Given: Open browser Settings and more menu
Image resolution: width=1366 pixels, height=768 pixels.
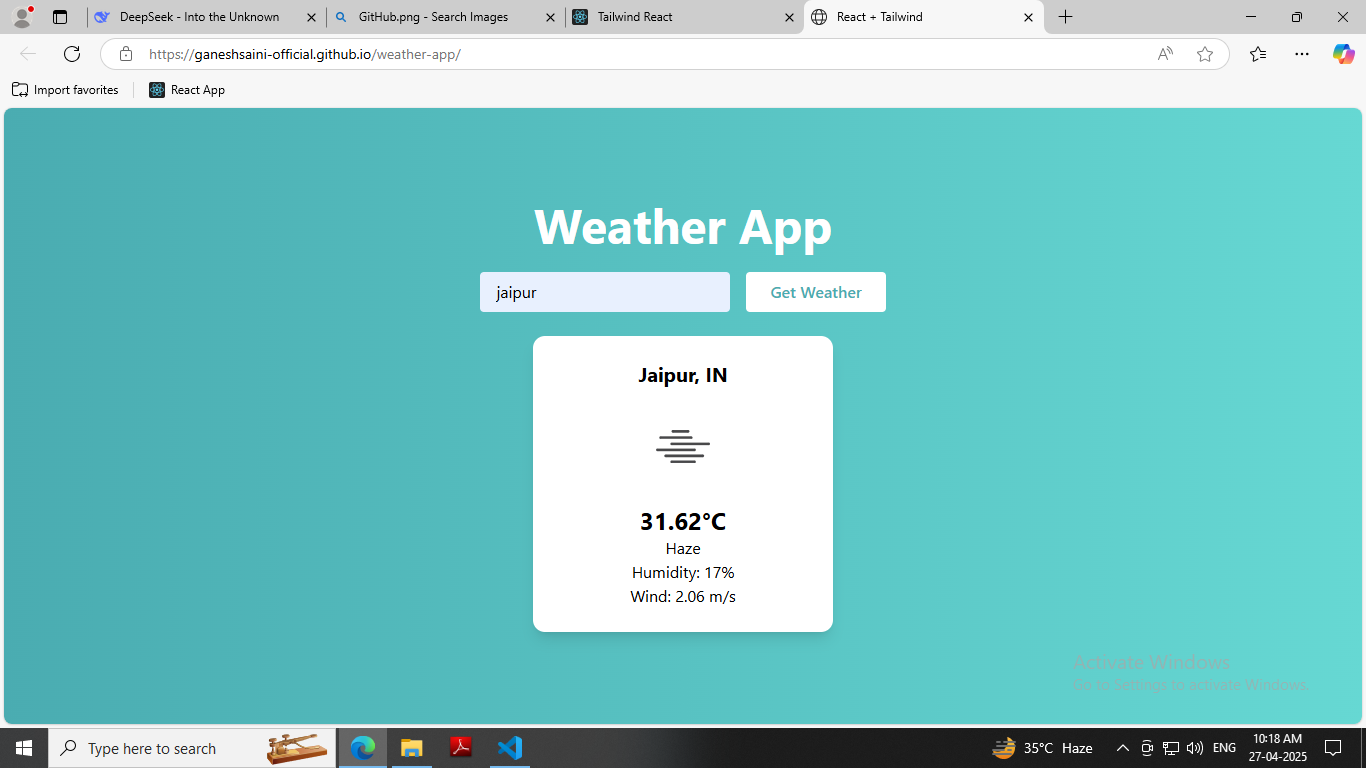Looking at the screenshot, I should 1301,54.
